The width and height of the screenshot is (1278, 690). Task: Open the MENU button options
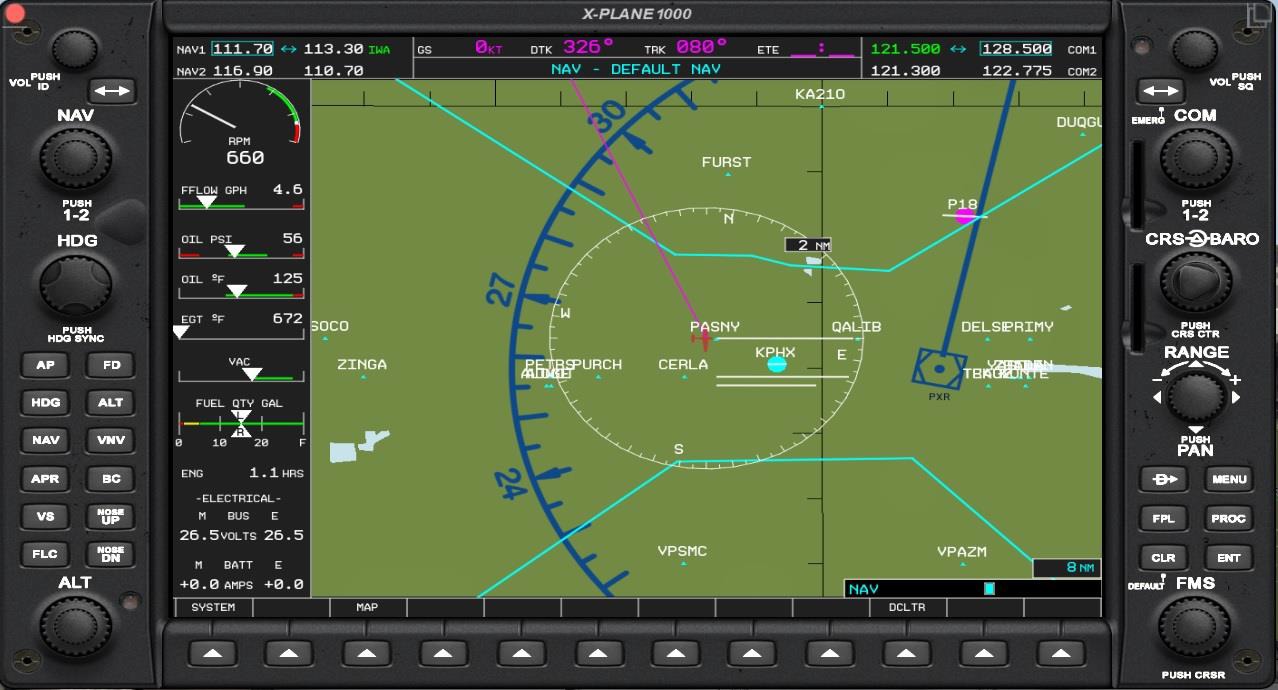(1228, 479)
